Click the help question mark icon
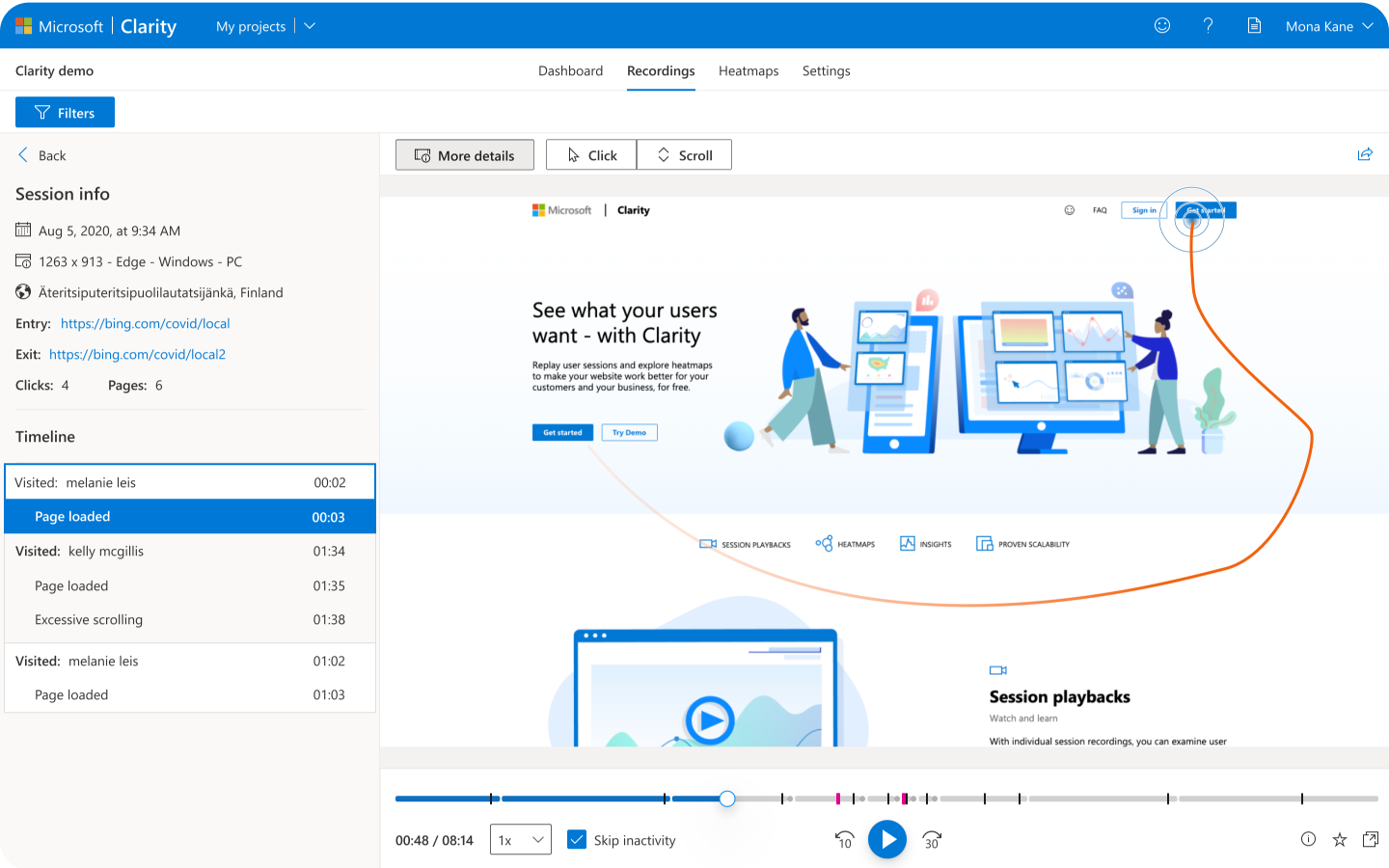This screenshot has width=1389, height=868. click(x=1208, y=26)
